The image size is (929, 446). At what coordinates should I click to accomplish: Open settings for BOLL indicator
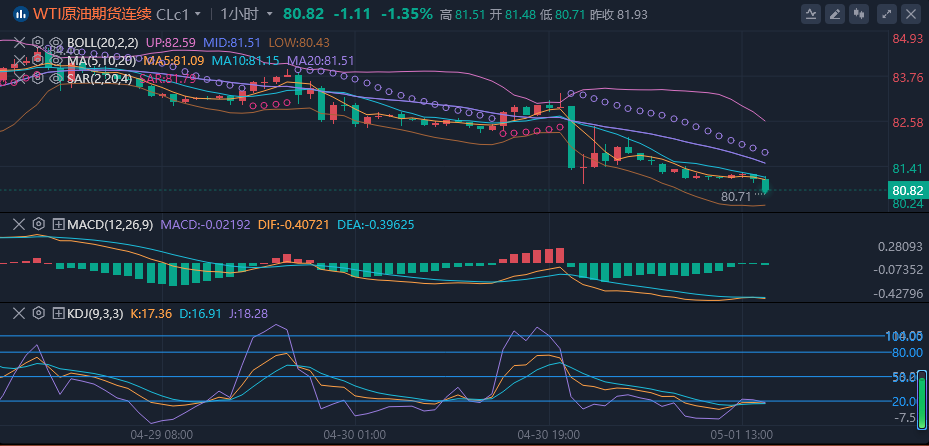pyautogui.click(x=38, y=43)
